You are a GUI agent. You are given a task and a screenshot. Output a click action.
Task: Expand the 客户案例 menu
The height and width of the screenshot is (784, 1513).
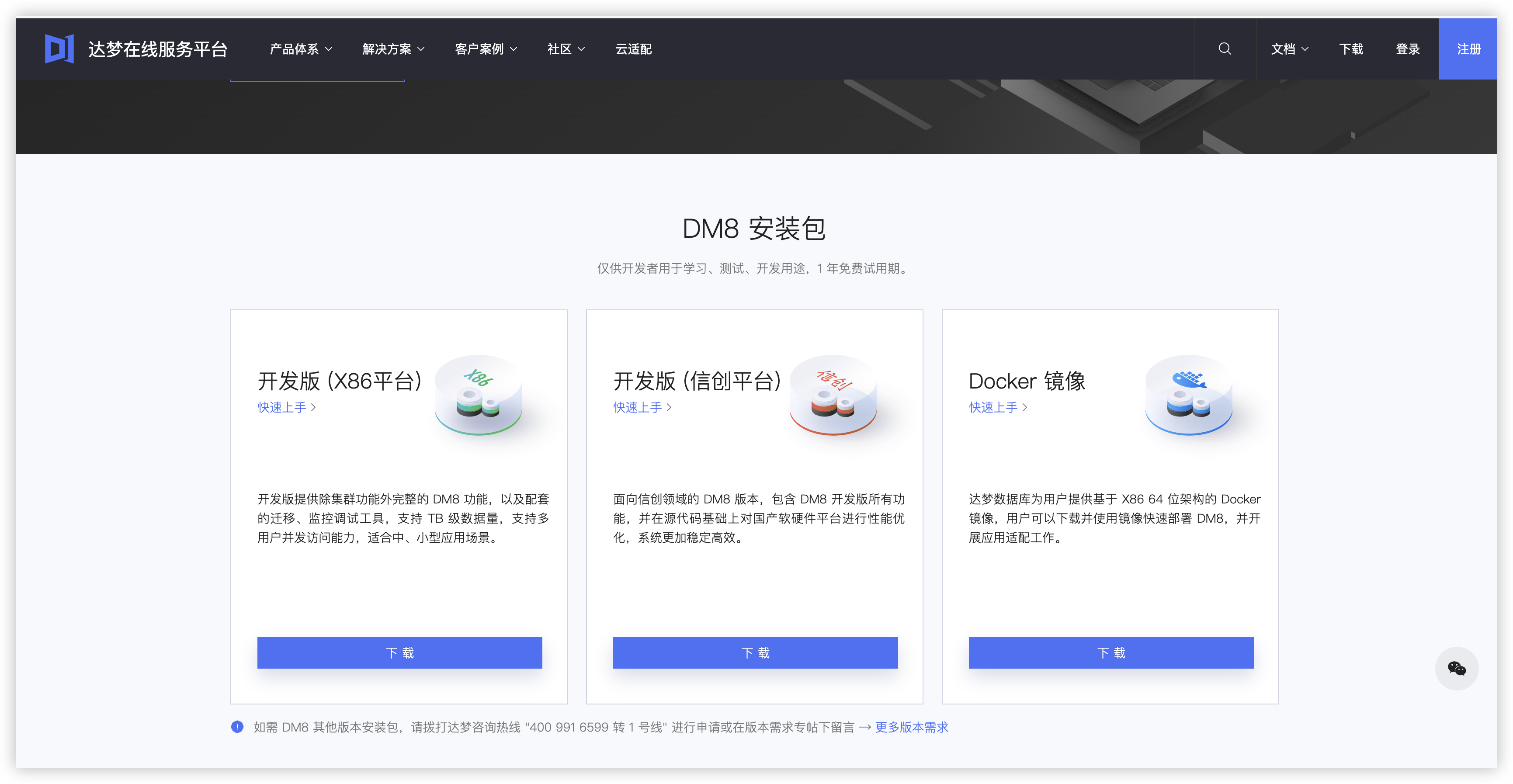click(486, 49)
